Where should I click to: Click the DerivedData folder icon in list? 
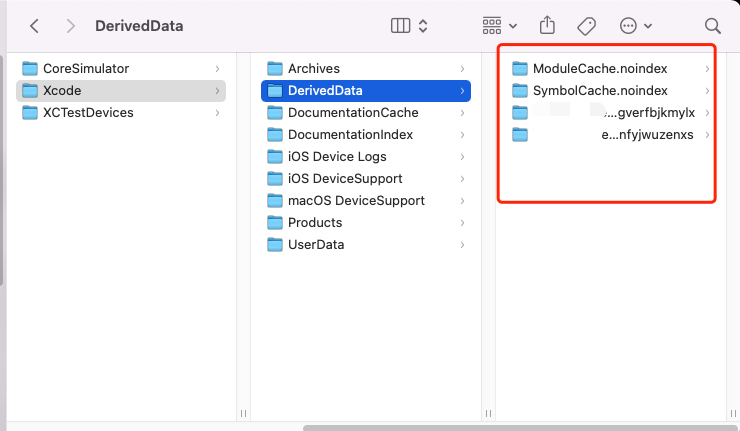pos(275,90)
